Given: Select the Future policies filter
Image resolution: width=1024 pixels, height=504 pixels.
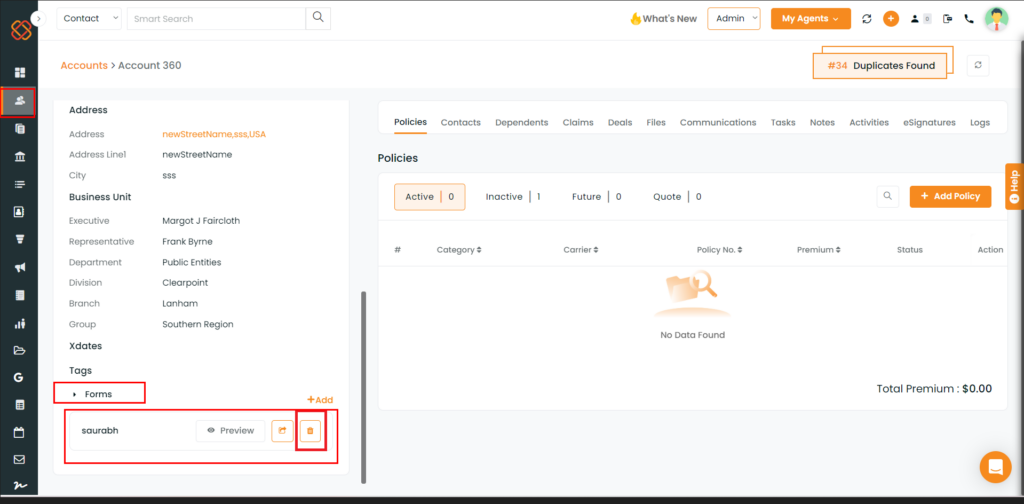Looking at the screenshot, I should (596, 197).
